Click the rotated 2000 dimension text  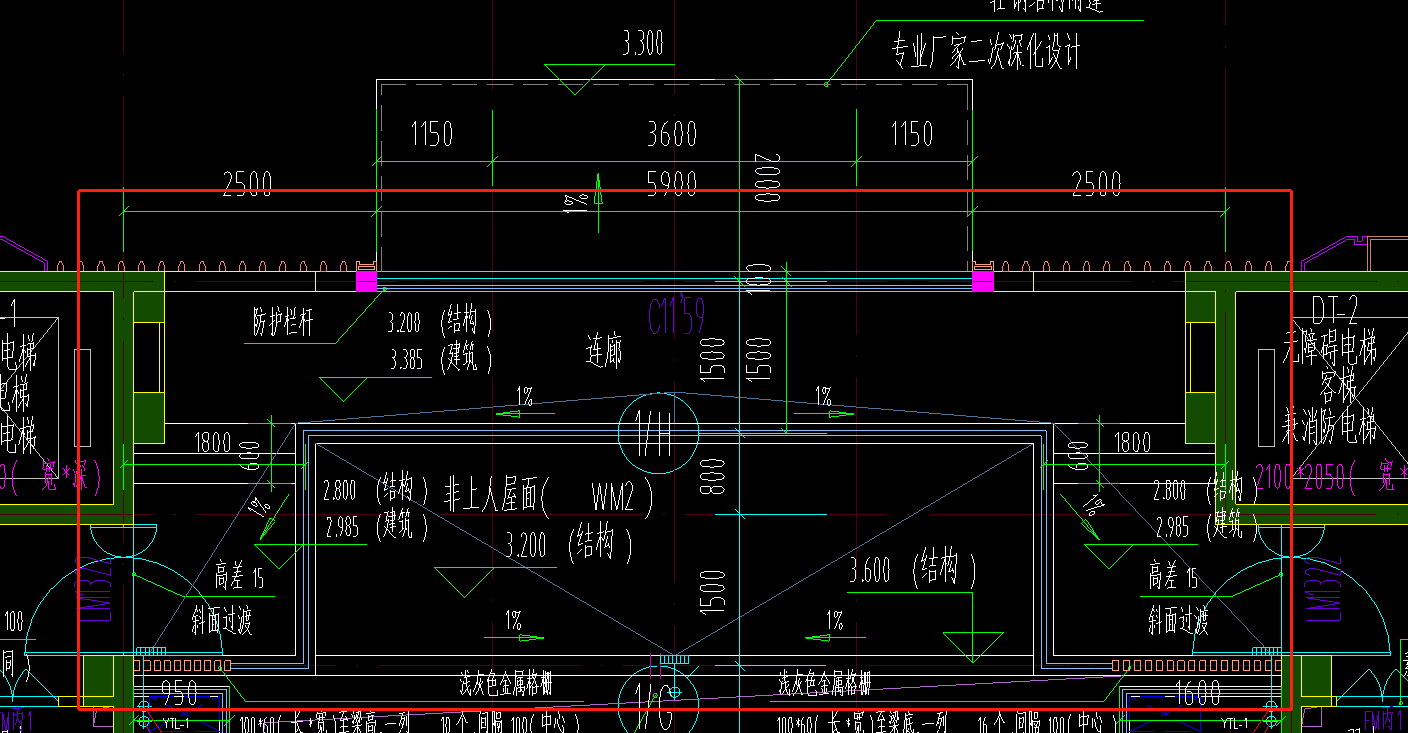click(767, 178)
